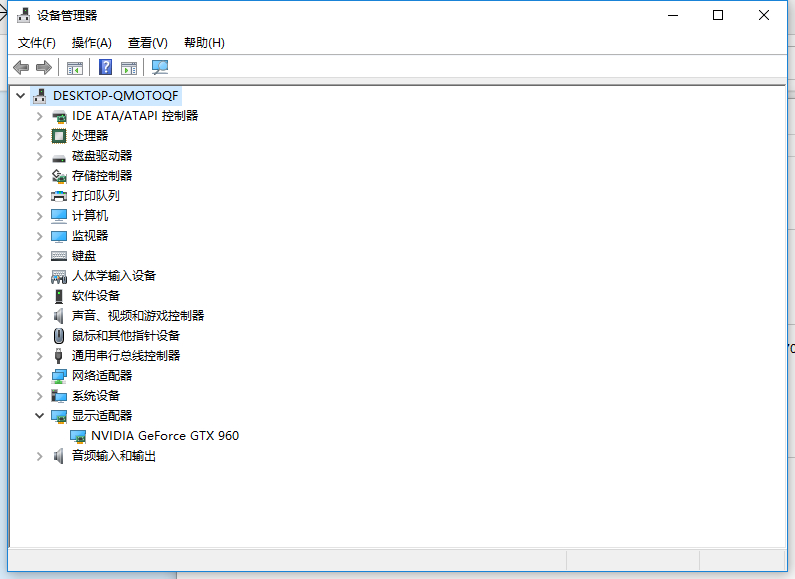Open the 操作(A) menu
Viewport: 795px width, 579px height.
pos(92,43)
